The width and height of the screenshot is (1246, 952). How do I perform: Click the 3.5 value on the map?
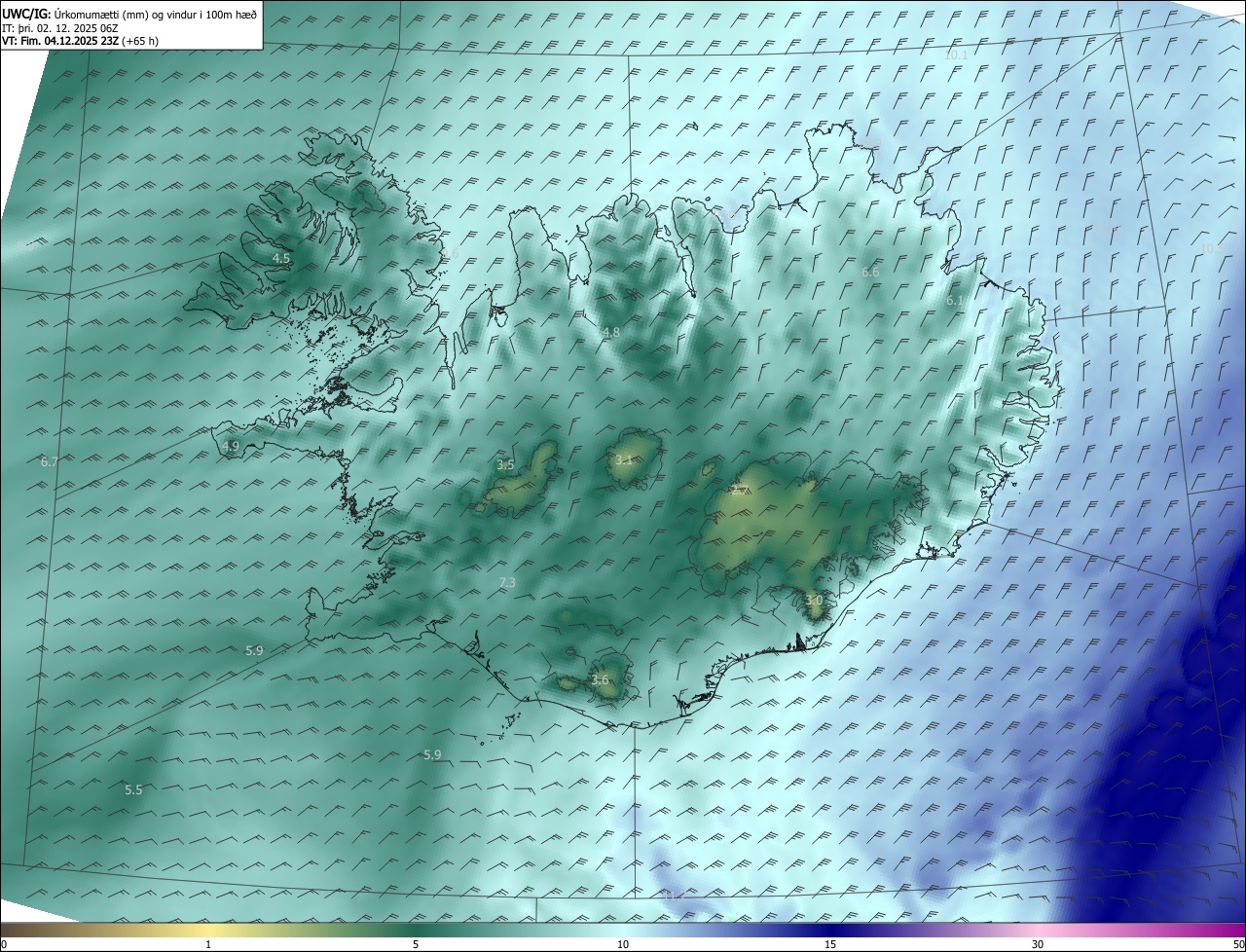(505, 465)
